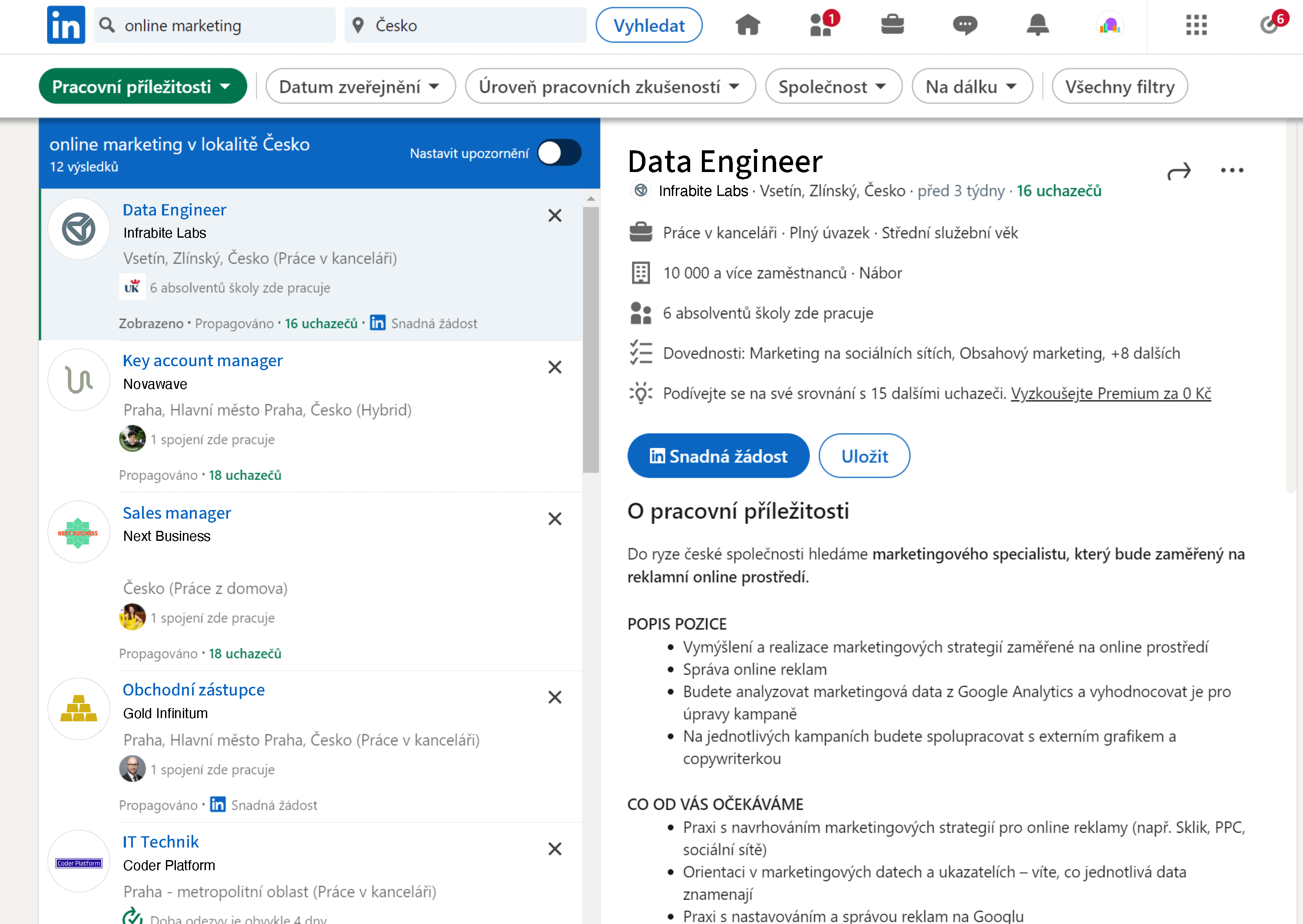1303x924 pixels.
Task: Click the Coder Platform company logo
Action: pos(79,861)
